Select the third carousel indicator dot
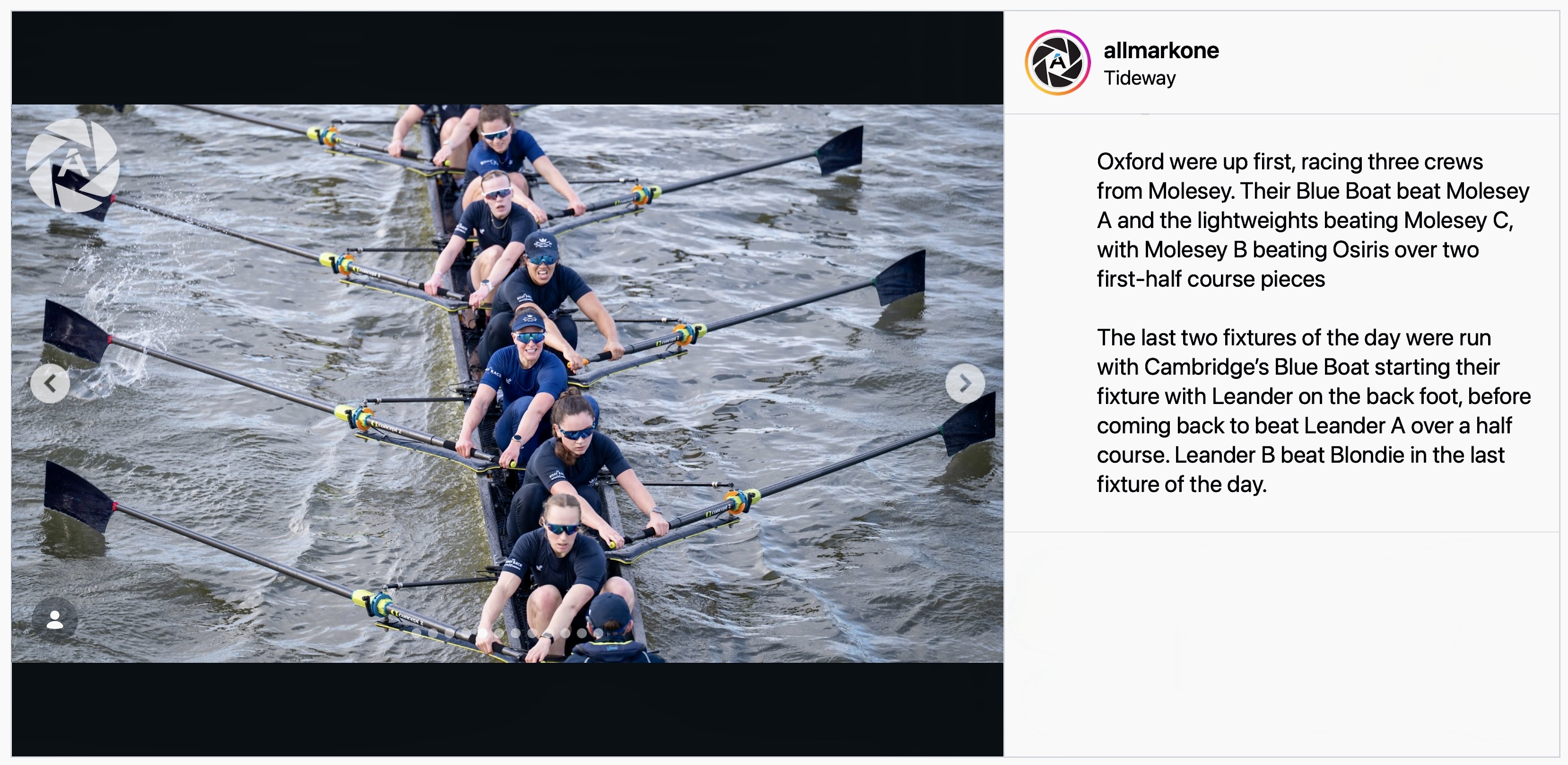Image resolution: width=1568 pixels, height=765 pixels. [450, 633]
